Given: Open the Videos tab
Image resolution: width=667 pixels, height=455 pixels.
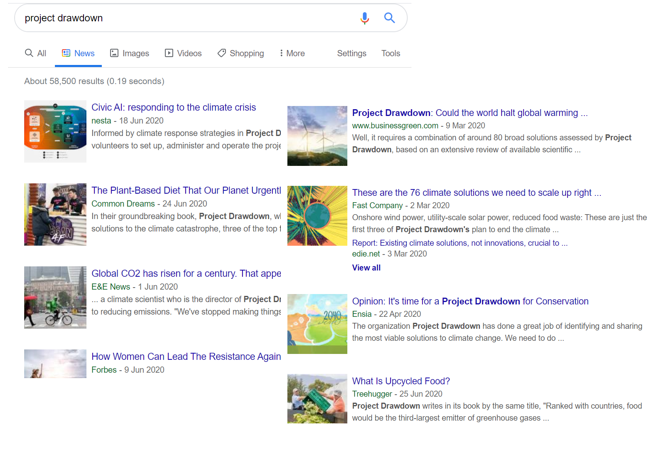Looking at the screenshot, I should [183, 53].
